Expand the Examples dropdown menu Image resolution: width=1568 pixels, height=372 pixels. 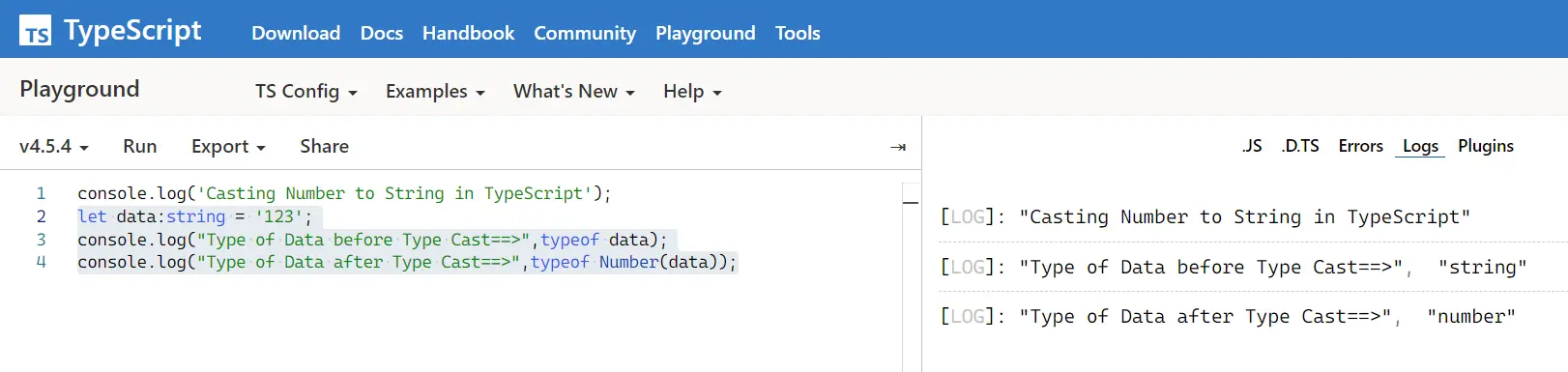pos(435,92)
